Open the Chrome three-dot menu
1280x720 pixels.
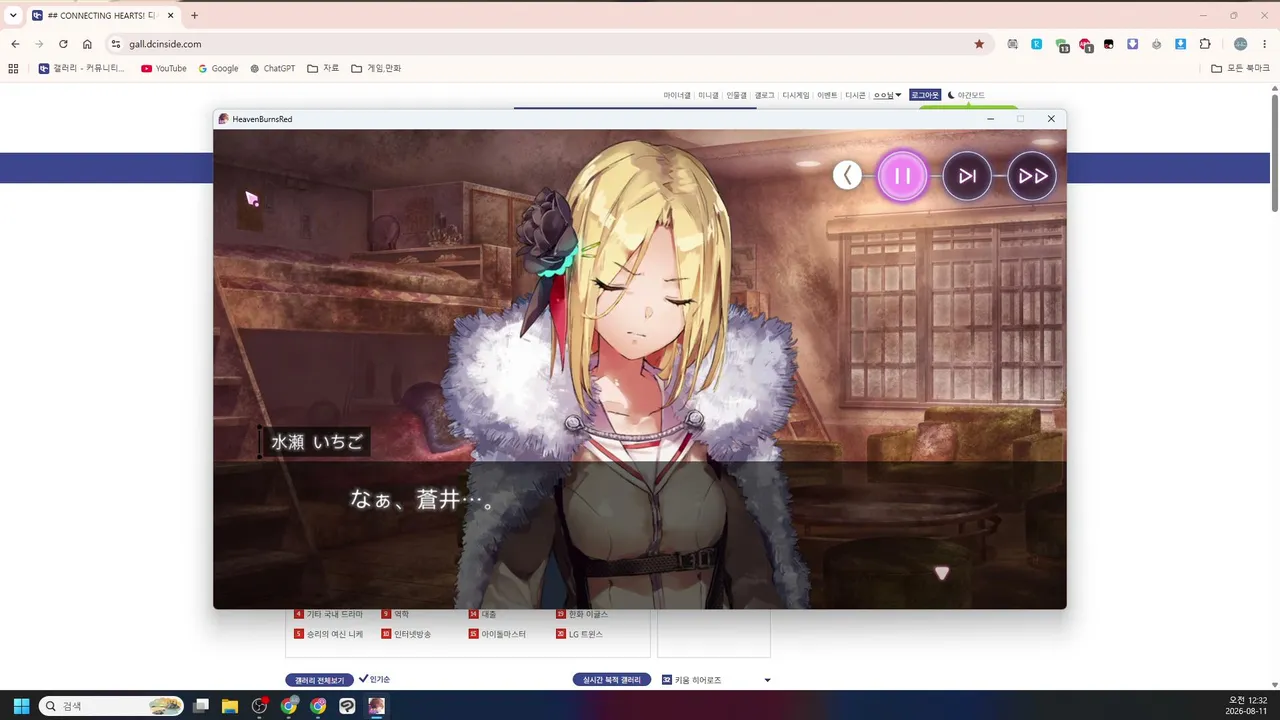(x=1265, y=44)
